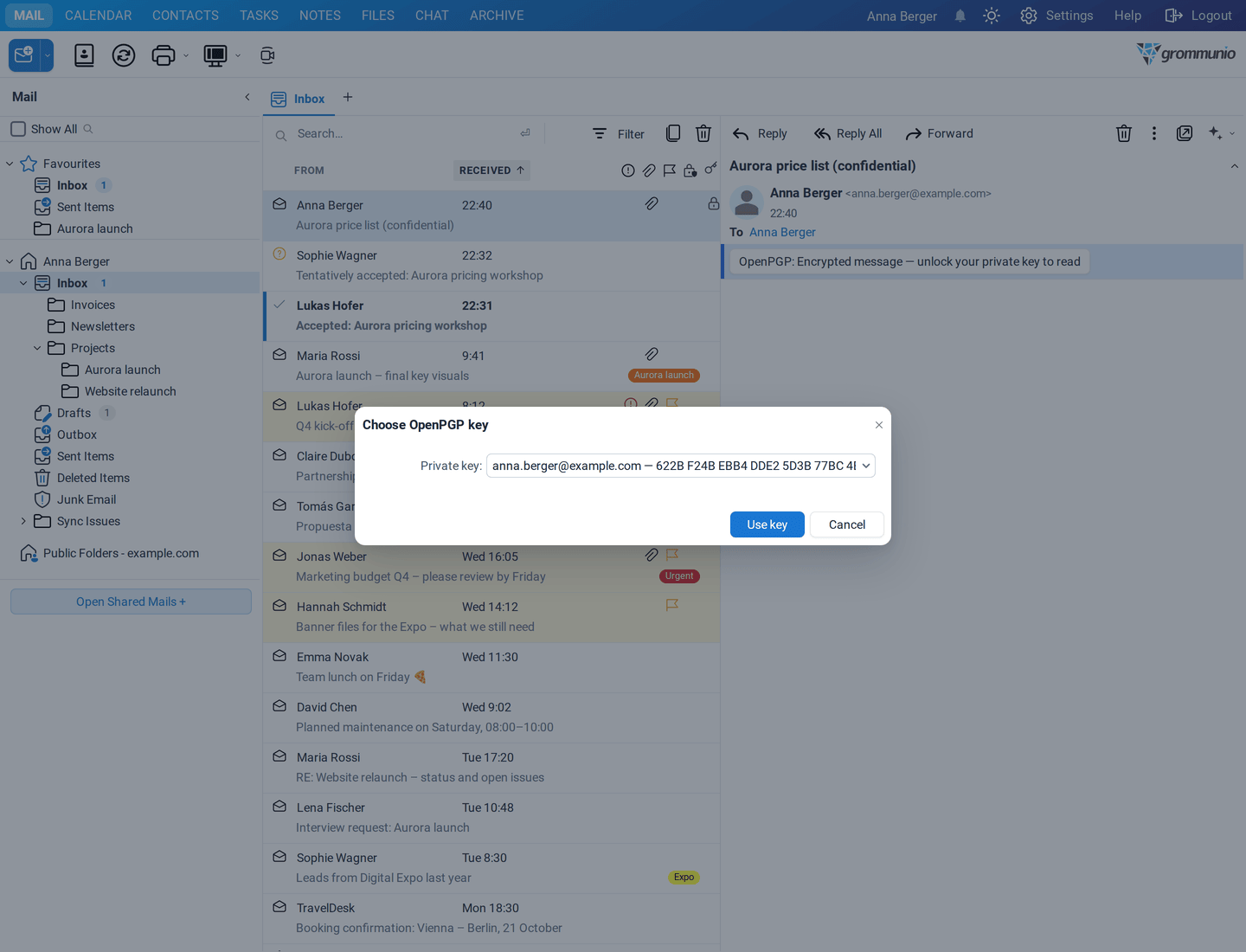Click the Anna Berger recipient link
The width and height of the screenshot is (1246, 952).
pyautogui.click(x=782, y=232)
